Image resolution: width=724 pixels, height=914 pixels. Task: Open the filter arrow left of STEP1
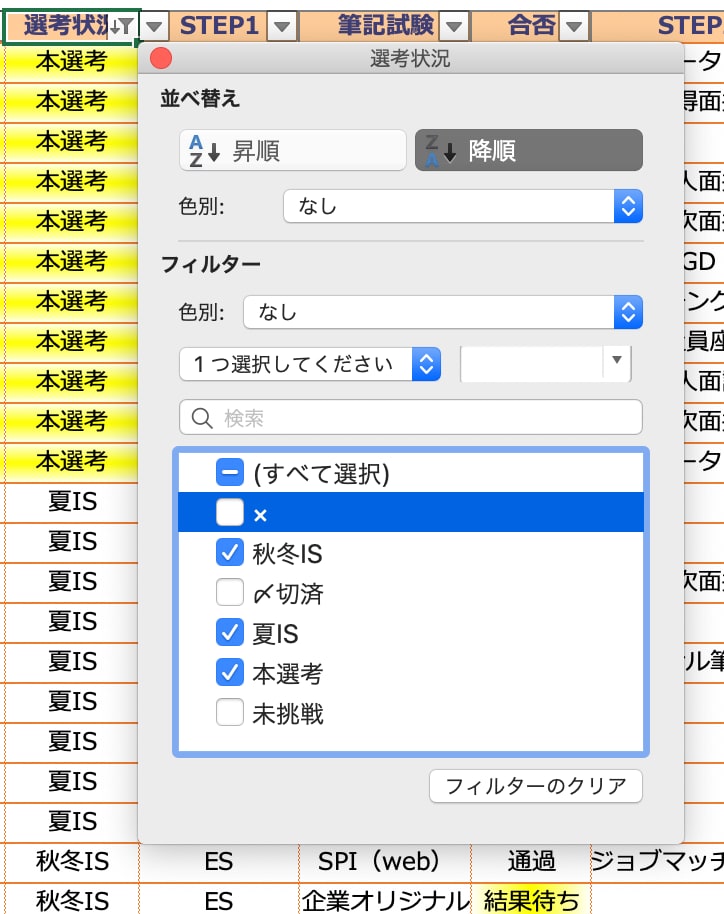coord(154,26)
